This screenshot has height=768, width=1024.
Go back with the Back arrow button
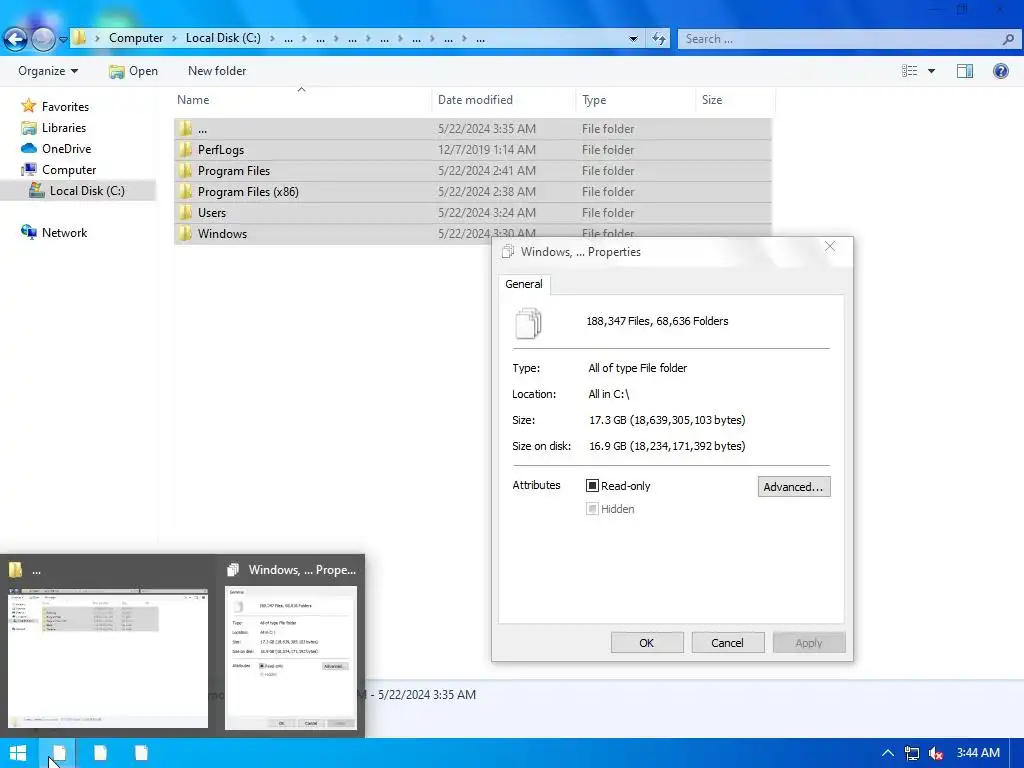(16, 39)
